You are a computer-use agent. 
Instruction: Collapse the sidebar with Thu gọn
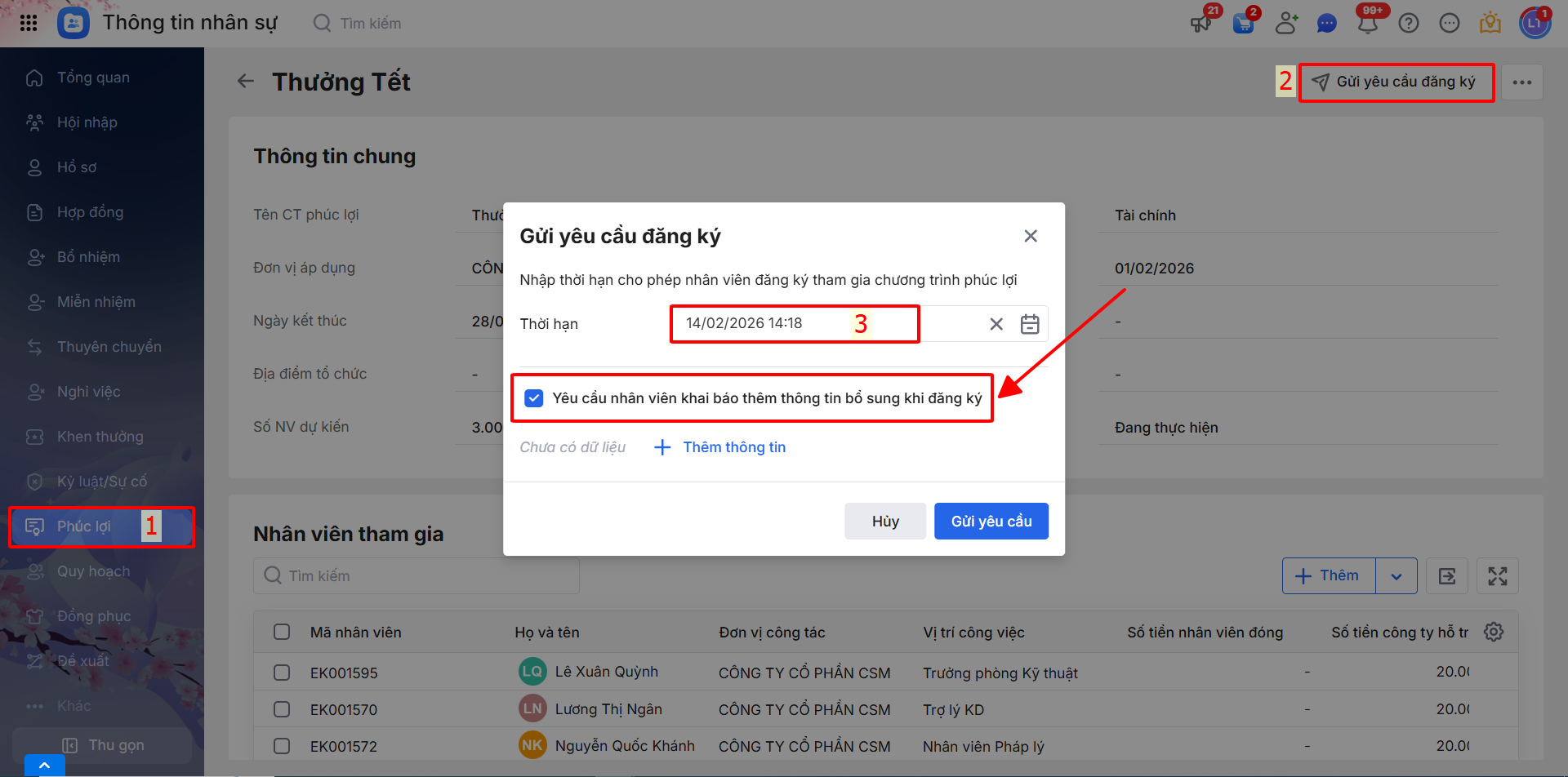103,745
